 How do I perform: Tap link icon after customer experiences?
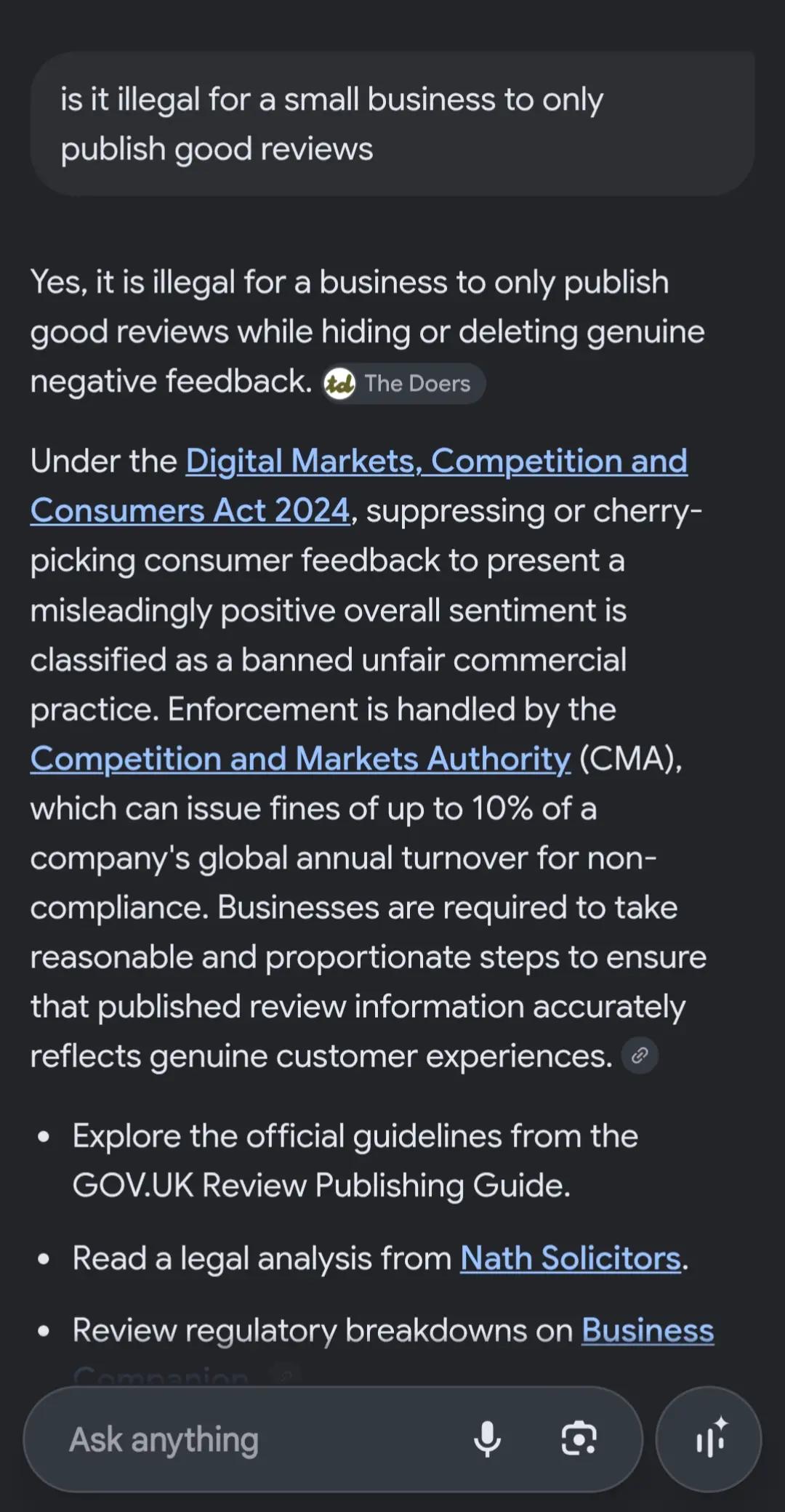640,1055
